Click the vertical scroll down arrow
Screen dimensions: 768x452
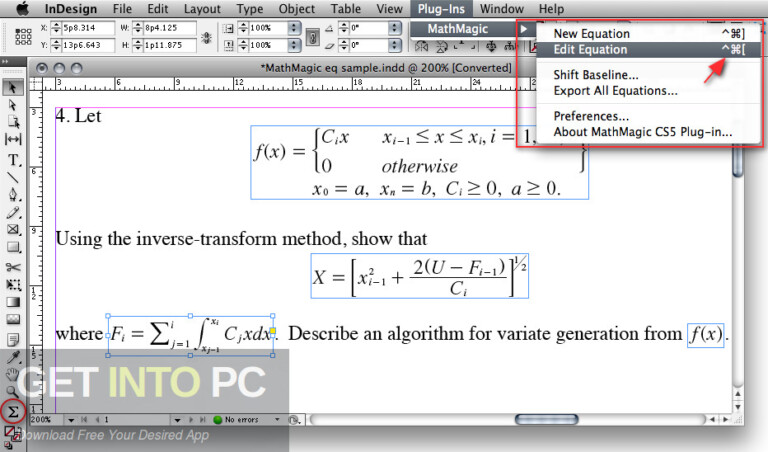click(738, 407)
